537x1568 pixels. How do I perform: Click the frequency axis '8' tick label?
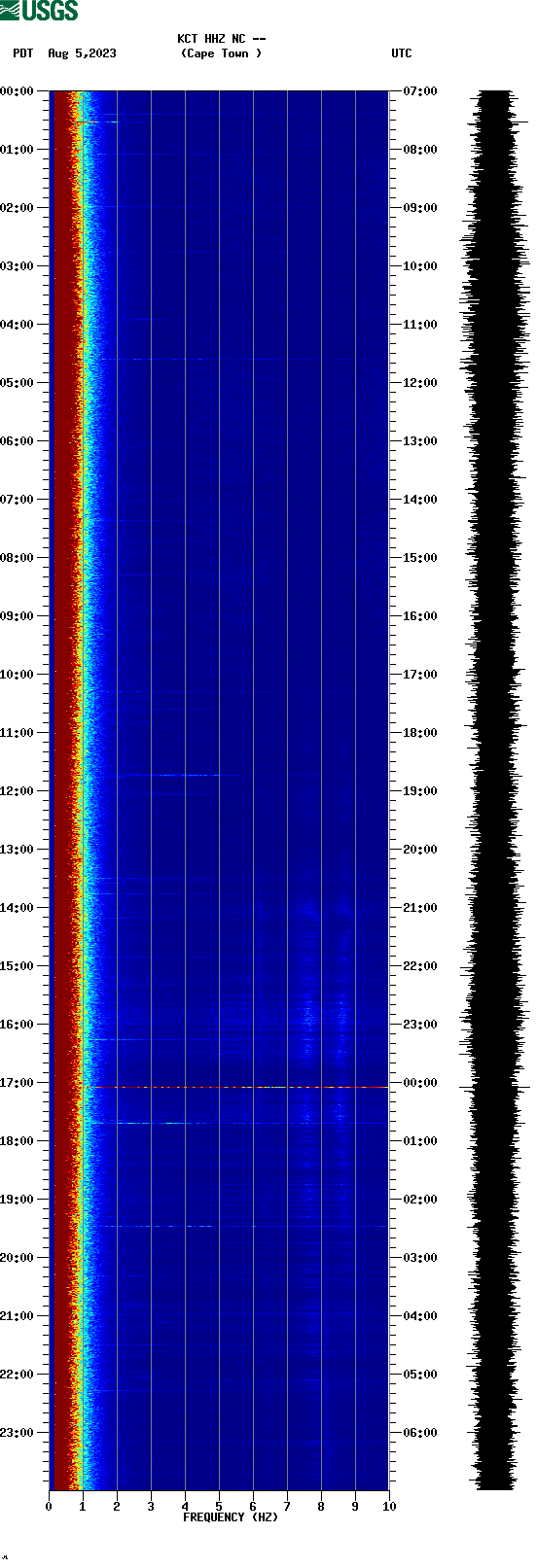tap(321, 1507)
